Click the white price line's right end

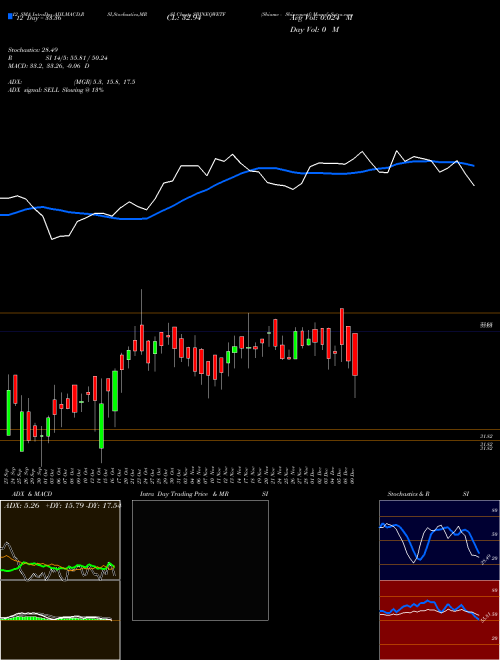tap(474, 184)
